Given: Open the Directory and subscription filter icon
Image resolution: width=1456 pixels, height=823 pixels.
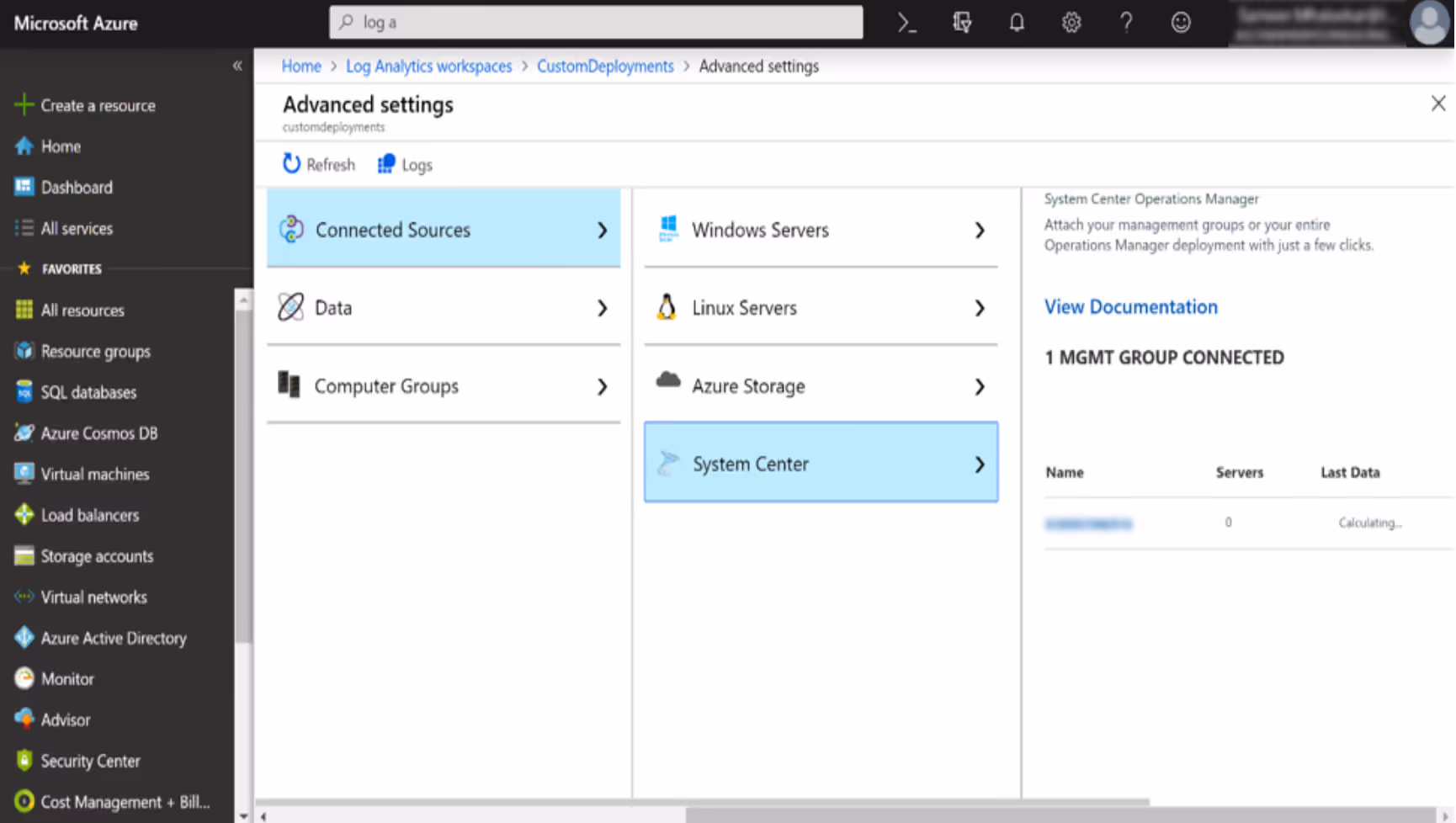Looking at the screenshot, I should coord(962,23).
